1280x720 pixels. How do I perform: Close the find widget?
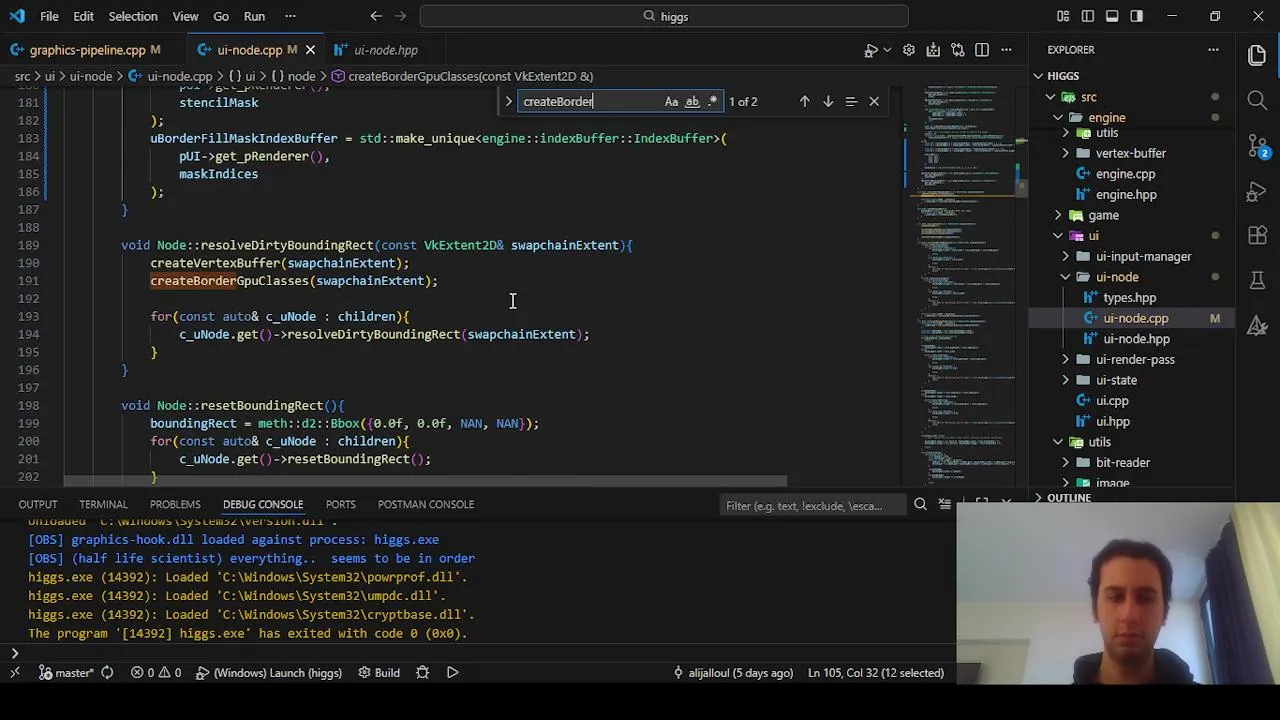pos(874,101)
